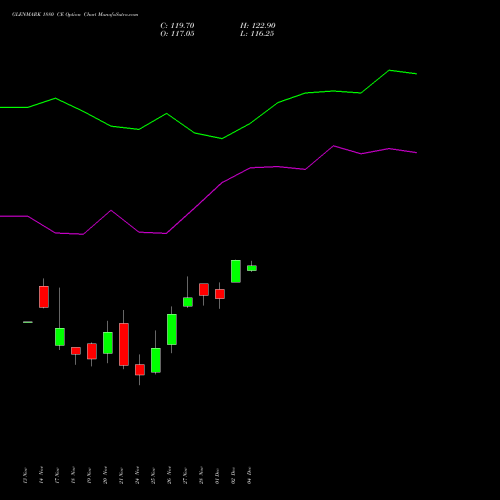Click the 02 Dec date label
This screenshot has height=500, width=500.
coord(233,475)
